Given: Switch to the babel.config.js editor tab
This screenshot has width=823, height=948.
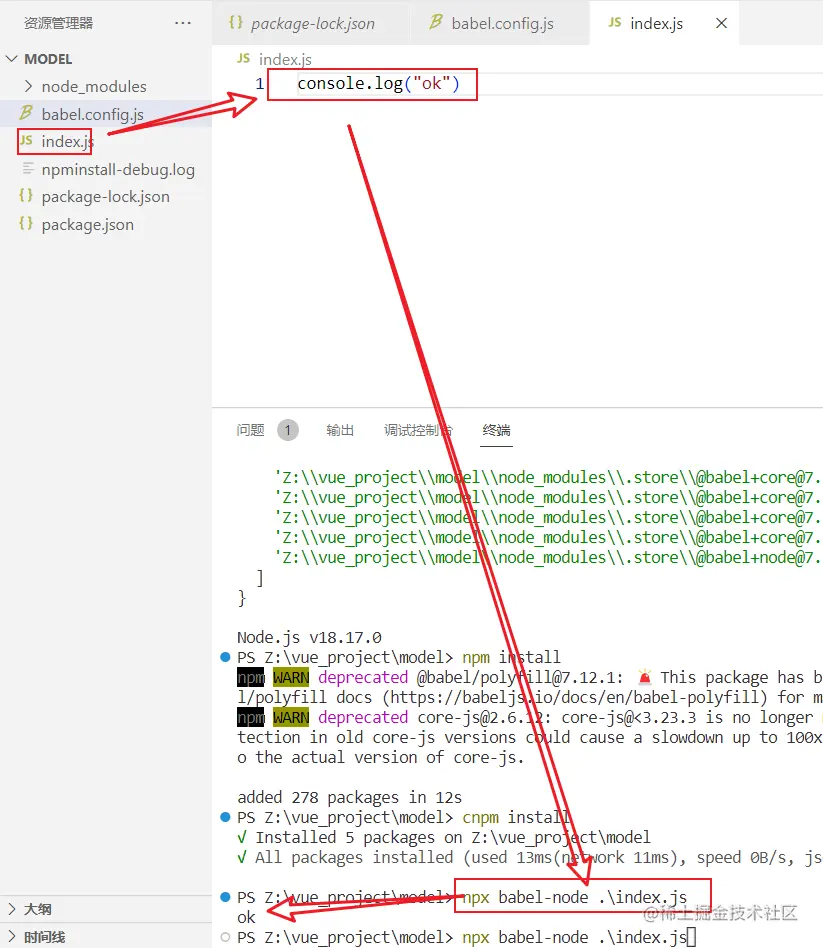Looking at the screenshot, I should click(x=499, y=23).
